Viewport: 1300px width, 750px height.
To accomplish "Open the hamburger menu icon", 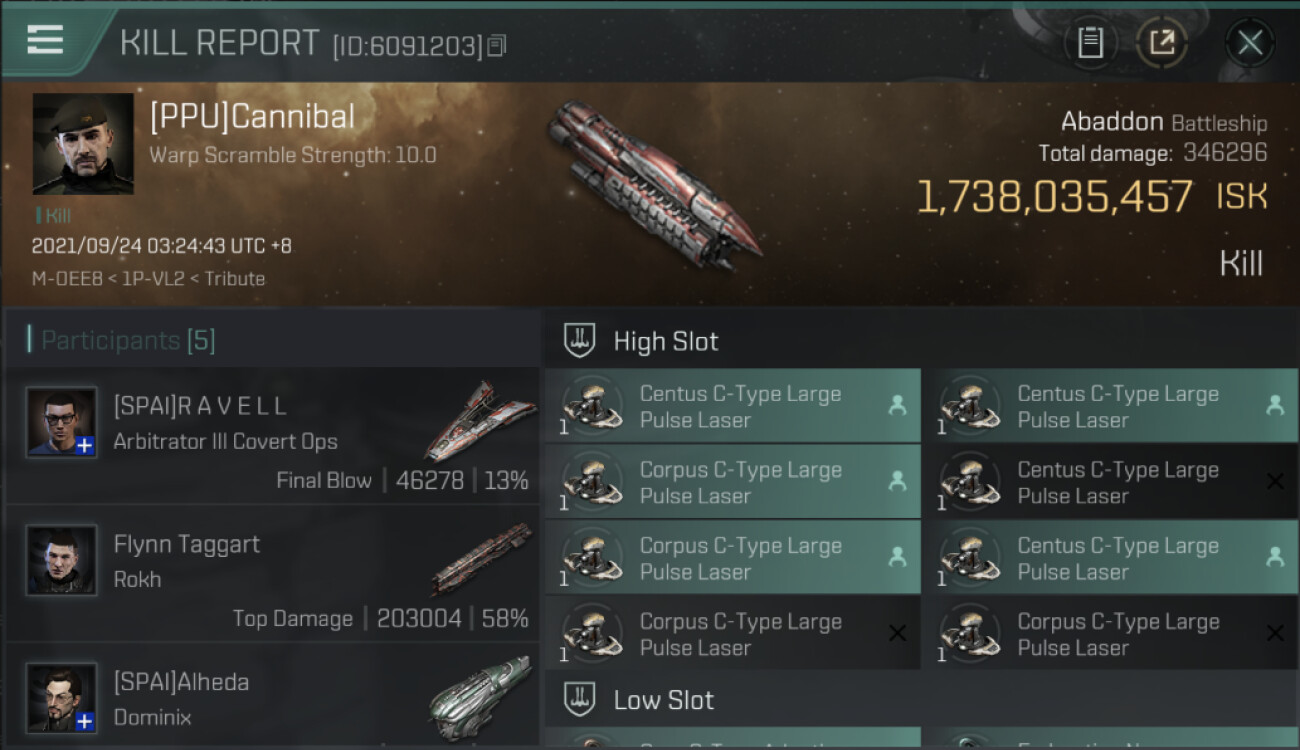I will pyautogui.click(x=45, y=40).
